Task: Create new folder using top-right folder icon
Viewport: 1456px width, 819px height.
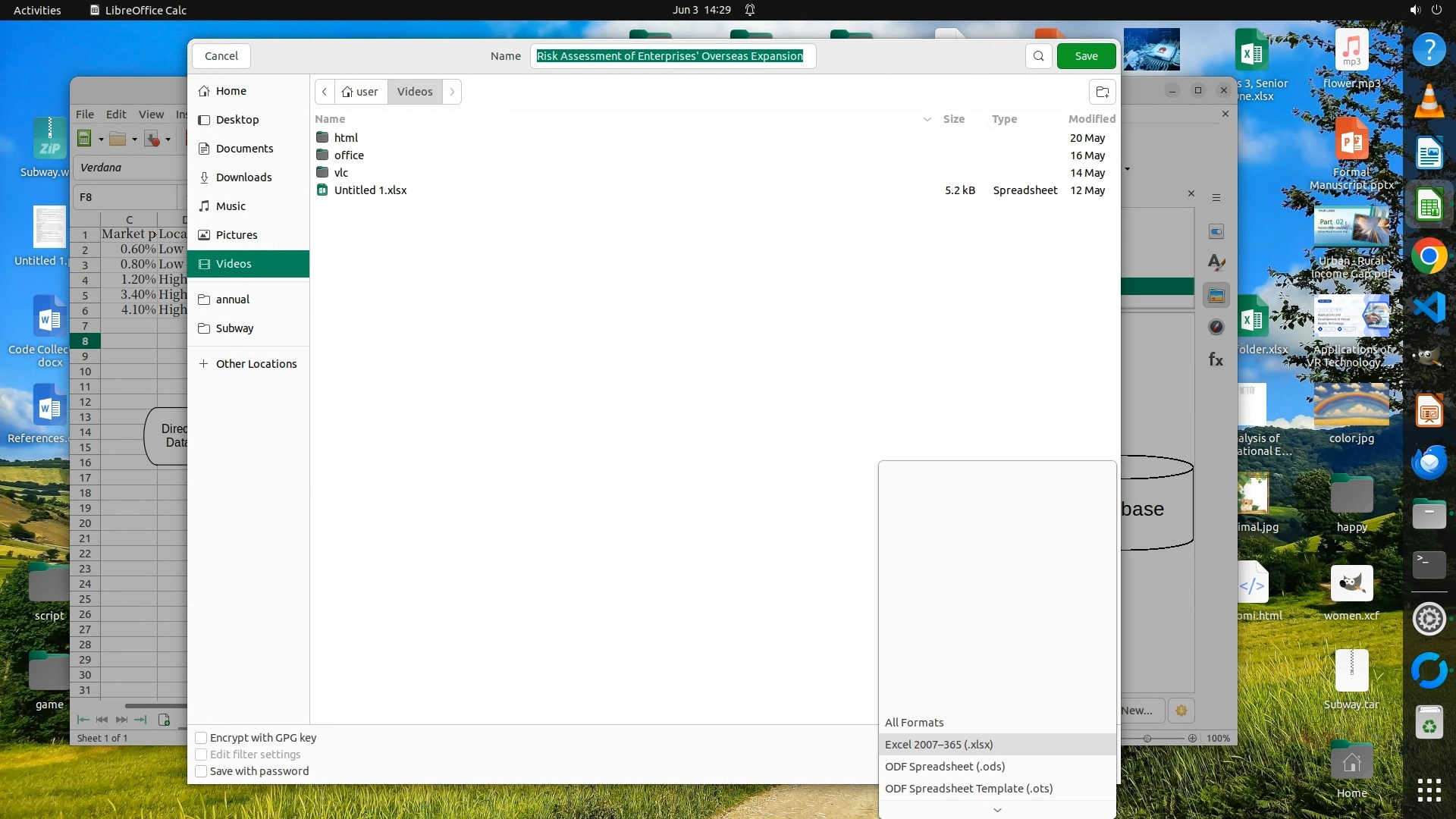Action: 1103,92
